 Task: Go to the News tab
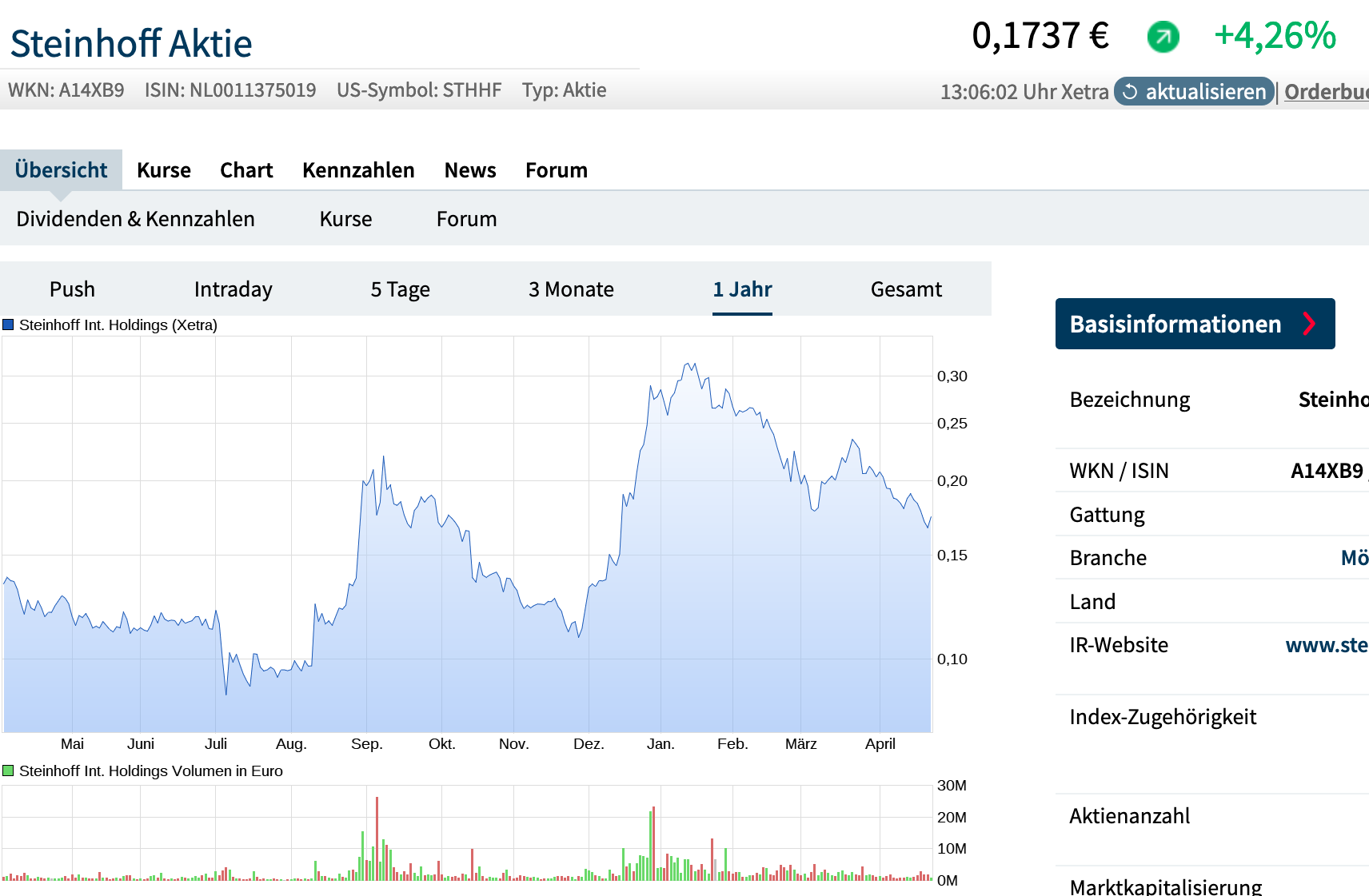[x=470, y=170]
